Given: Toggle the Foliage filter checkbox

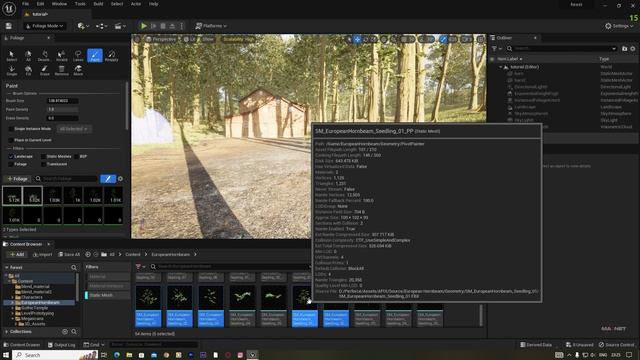Looking at the screenshot, I should click(x=11, y=164).
